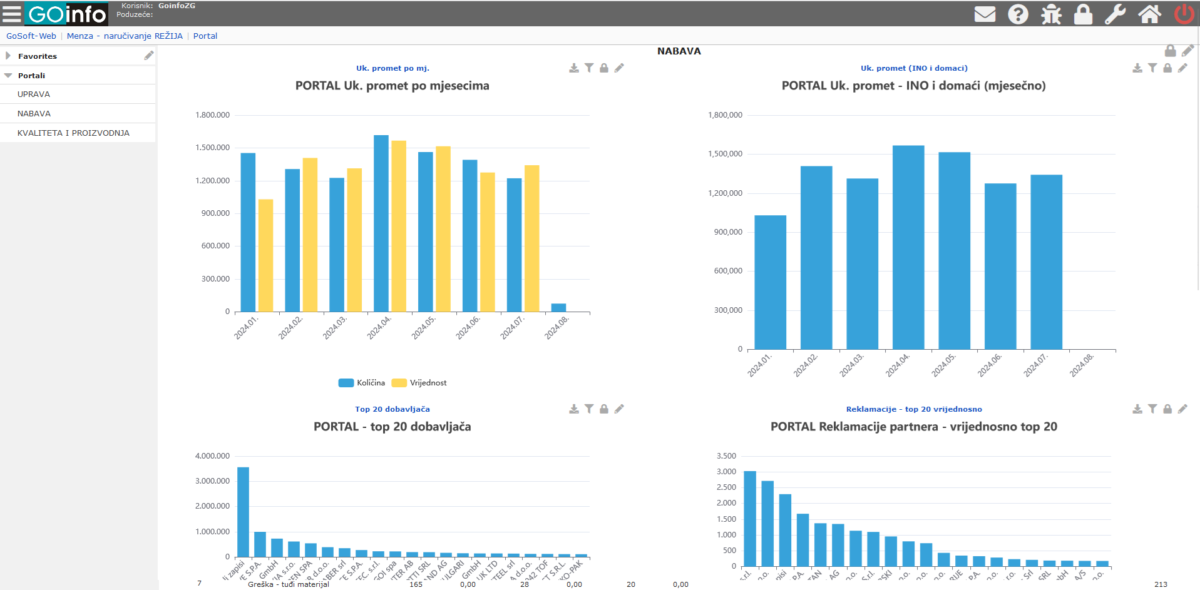Viewport: 1200px width, 590px height.
Task: Open help via question mark icon
Action: coord(1018,14)
